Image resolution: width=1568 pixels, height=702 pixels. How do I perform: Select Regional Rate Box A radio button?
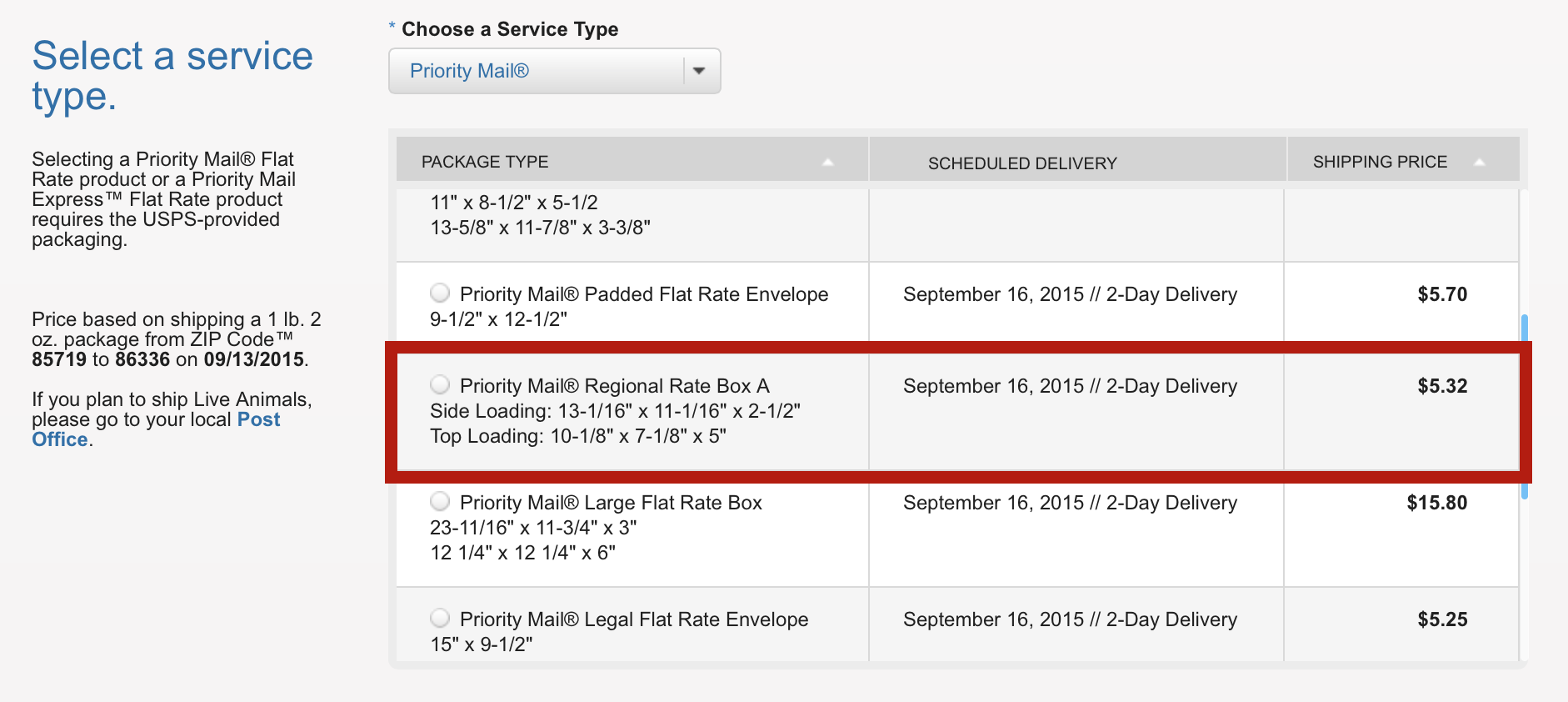[x=440, y=384]
